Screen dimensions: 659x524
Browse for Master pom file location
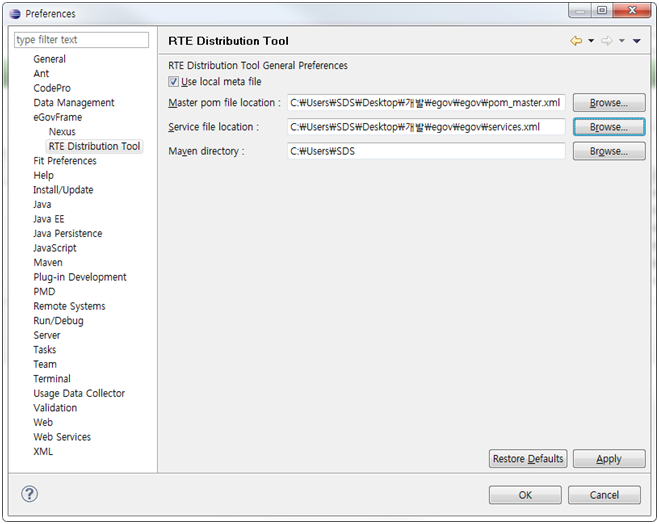coord(608,103)
